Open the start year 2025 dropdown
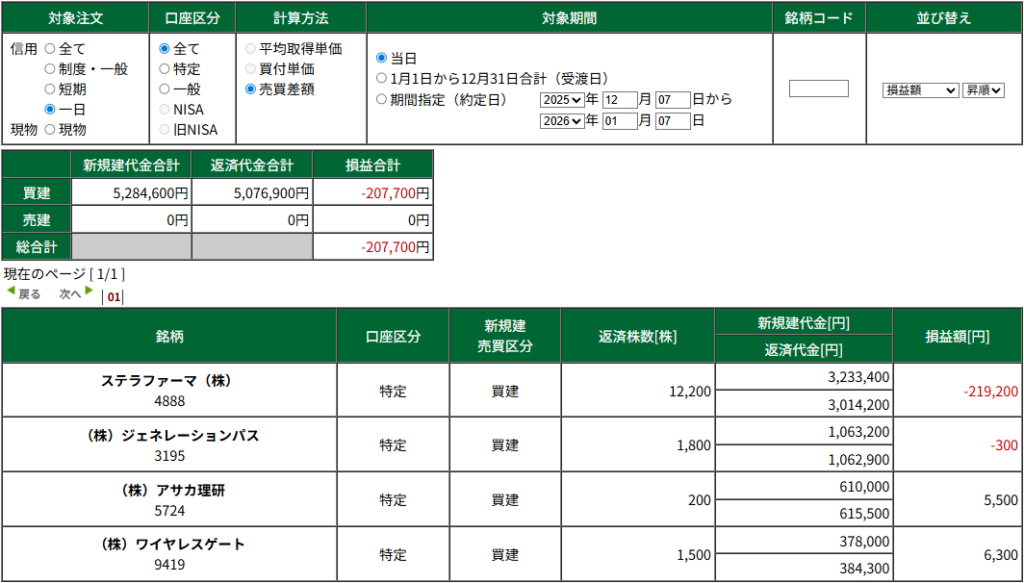1024x583 pixels. 561,100
